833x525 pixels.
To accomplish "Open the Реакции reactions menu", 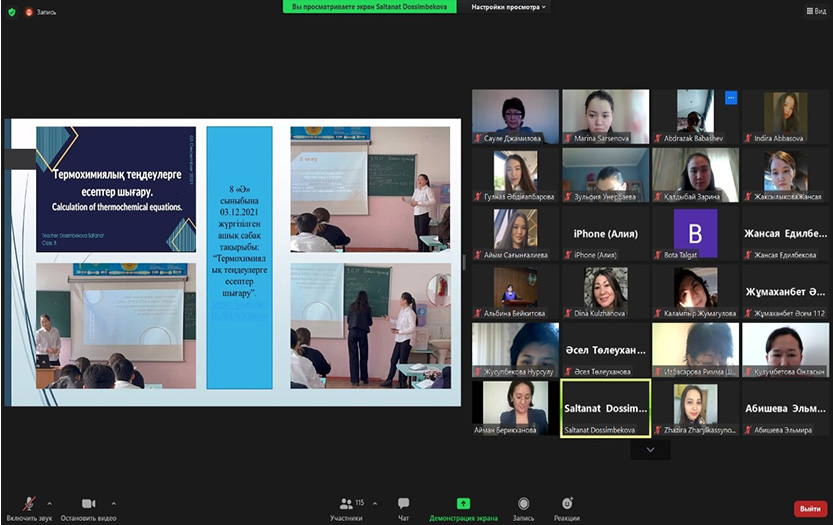I will [567, 504].
